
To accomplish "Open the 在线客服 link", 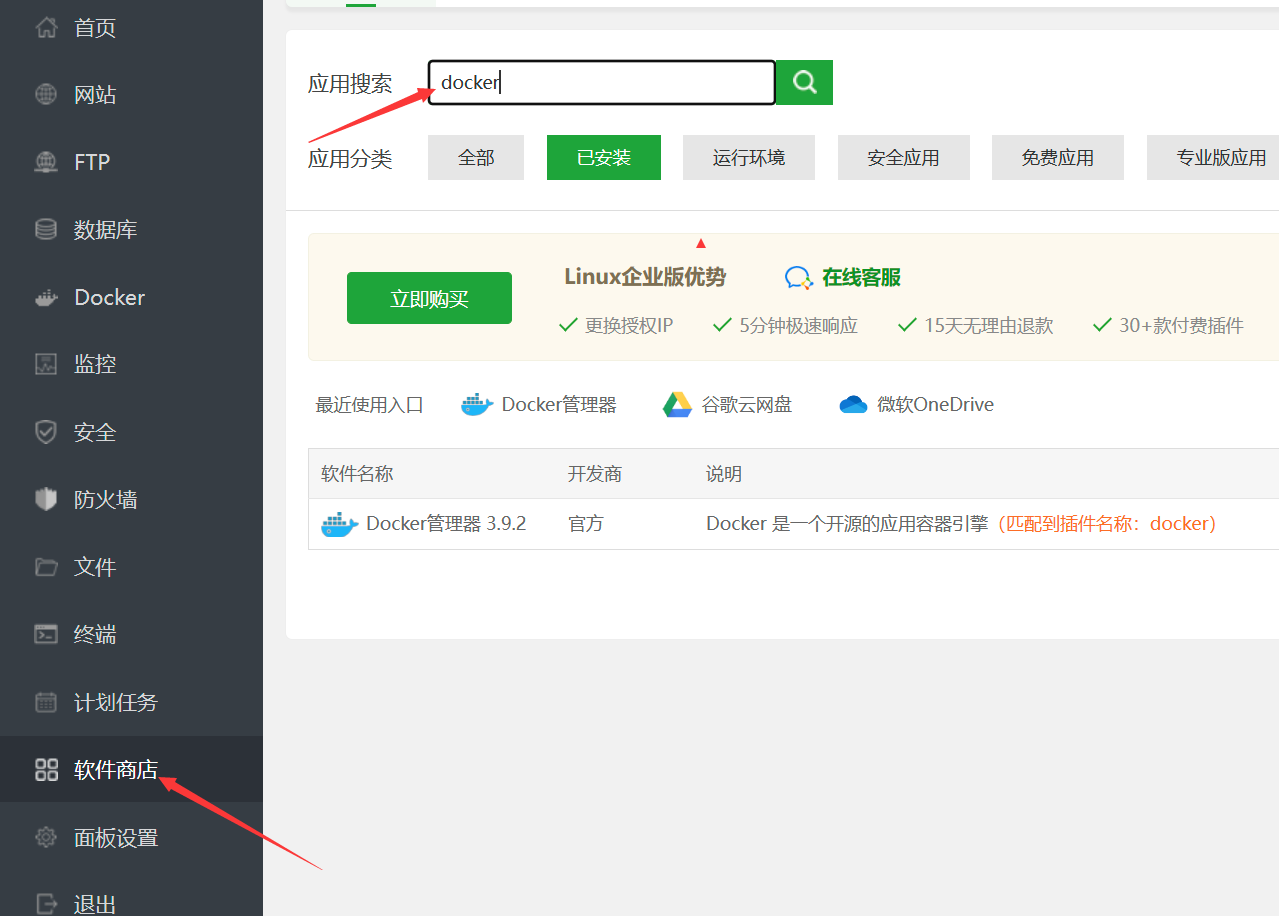I will tap(860, 278).
